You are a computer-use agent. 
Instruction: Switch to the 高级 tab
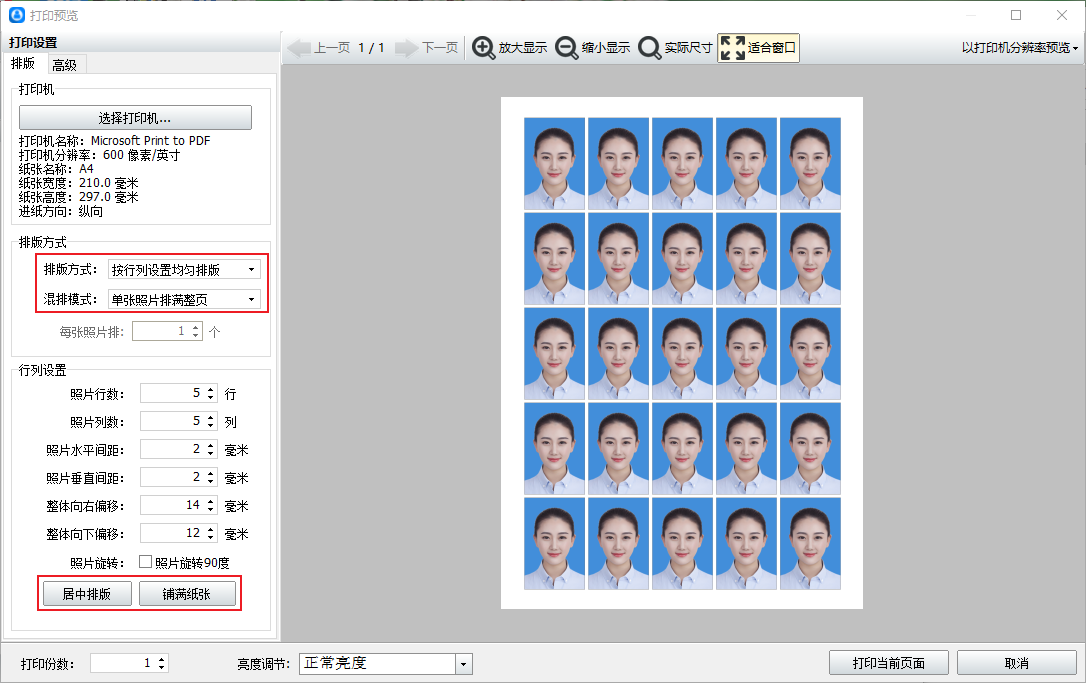pyautogui.click(x=65, y=65)
